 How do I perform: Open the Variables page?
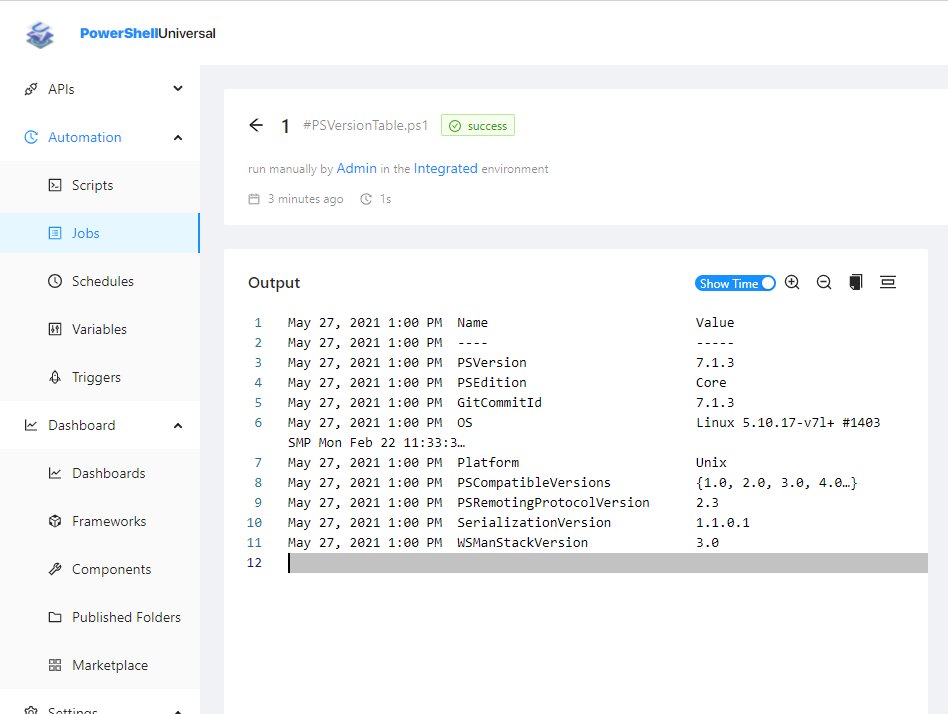point(100,329)
